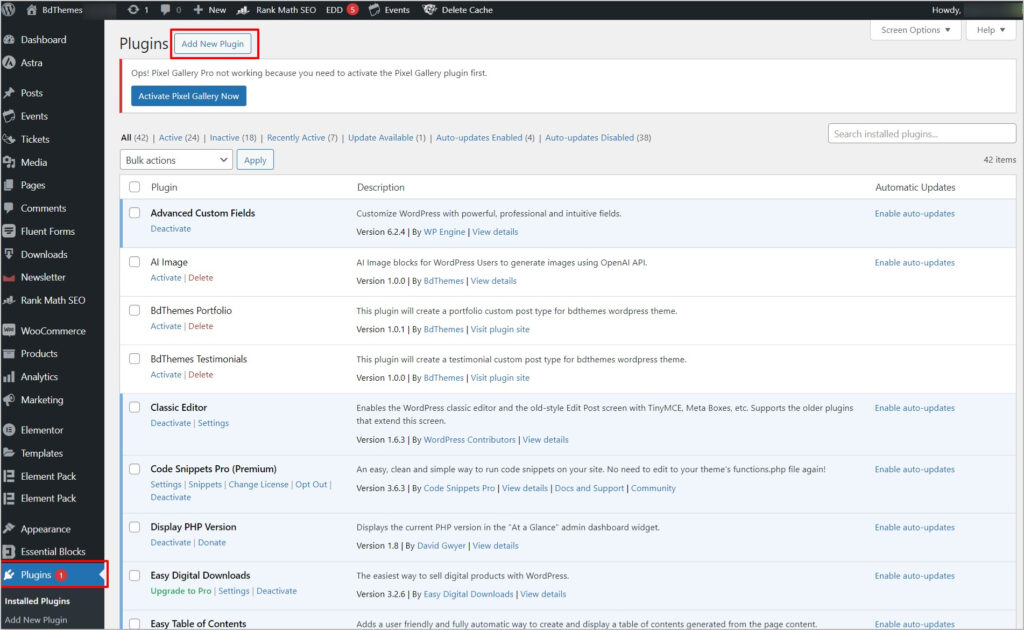
Task: Filter plugins by Active (24)
Action: click(179, 138)
